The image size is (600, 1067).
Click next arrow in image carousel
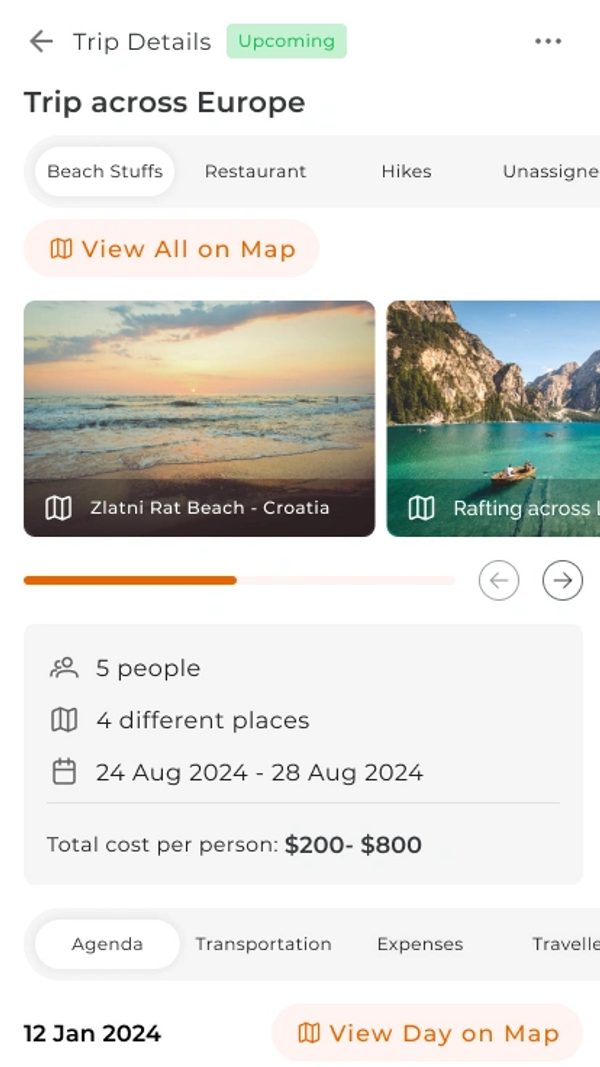tap(563, 580)
